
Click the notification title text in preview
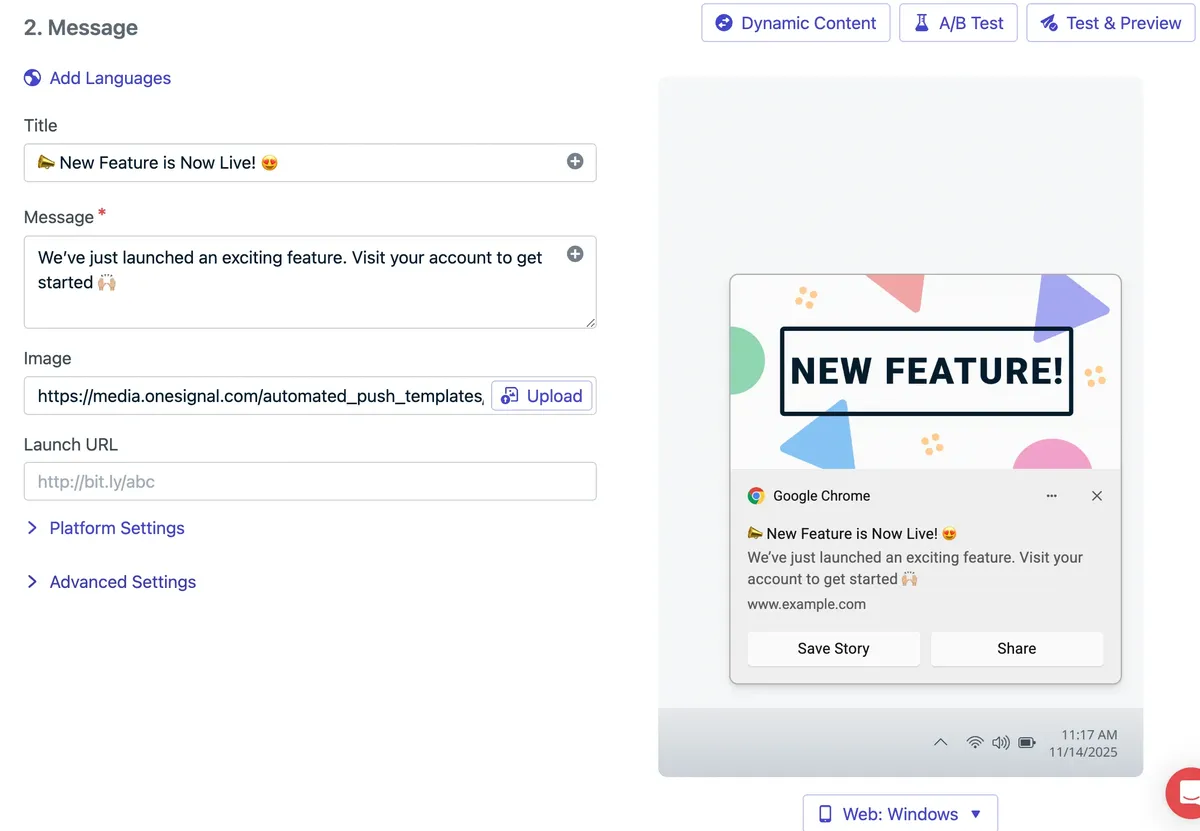coord(852,534)
